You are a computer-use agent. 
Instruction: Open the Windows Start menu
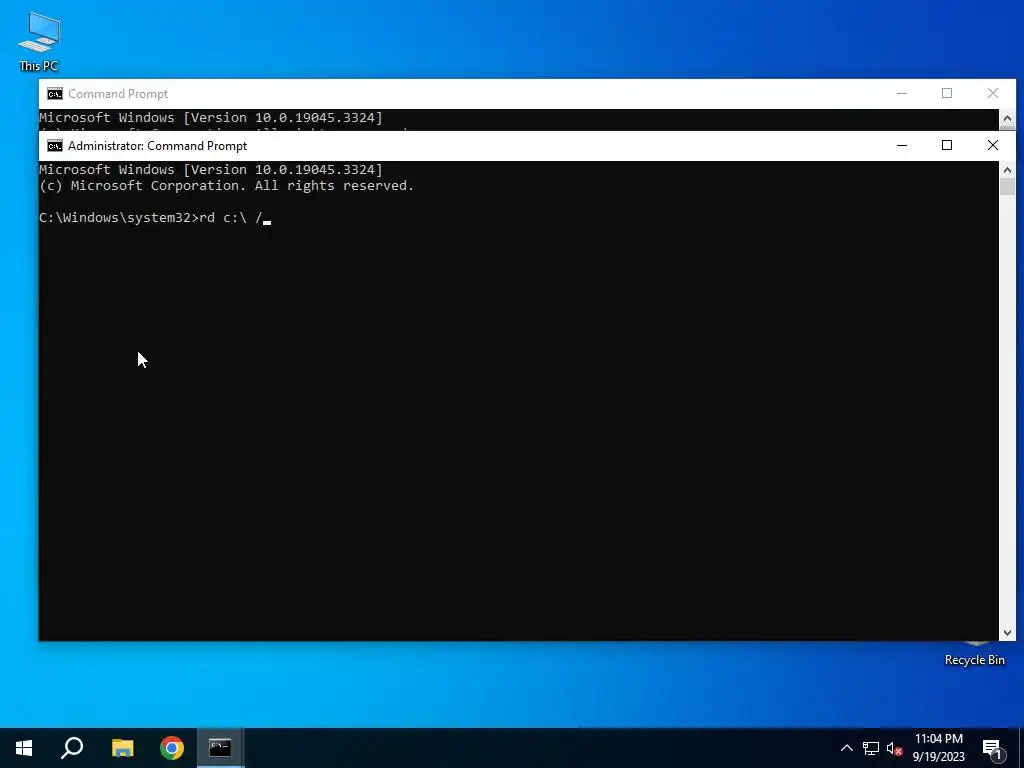click(24, 748)
